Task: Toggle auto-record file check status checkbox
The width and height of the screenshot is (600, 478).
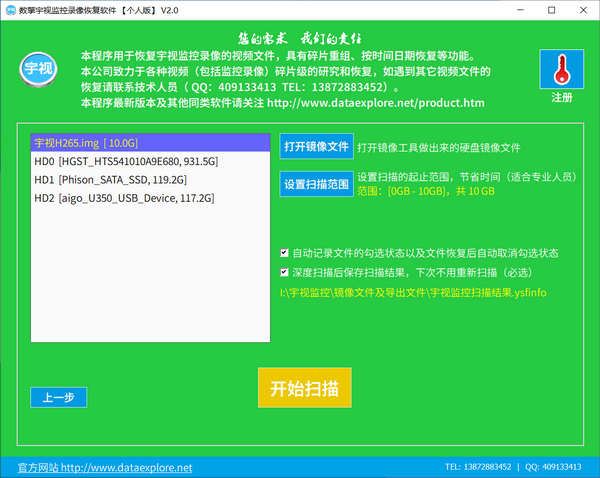Action: tap(285, 253)
